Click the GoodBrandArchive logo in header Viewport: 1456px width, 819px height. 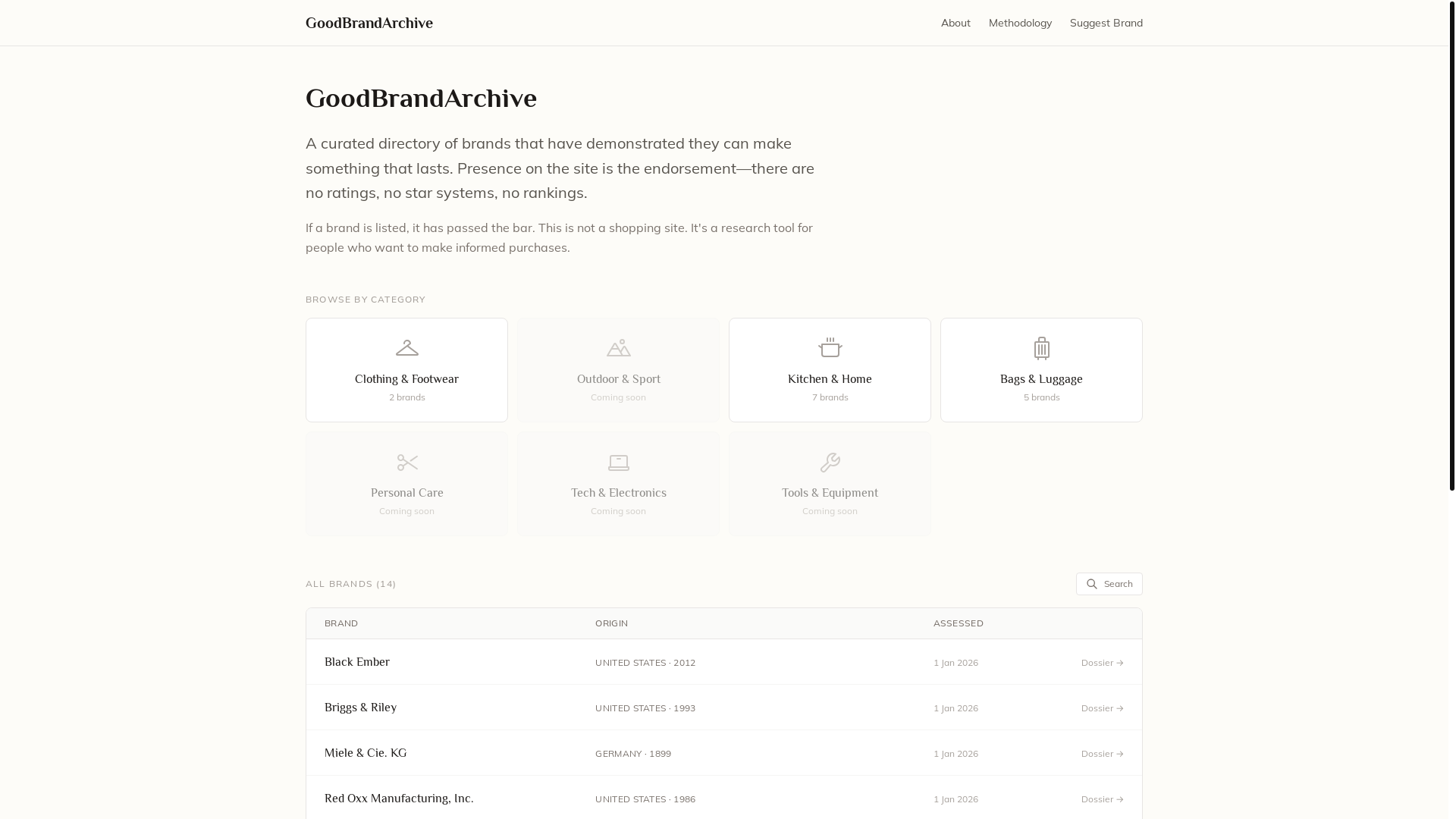(x=369, y=23)
